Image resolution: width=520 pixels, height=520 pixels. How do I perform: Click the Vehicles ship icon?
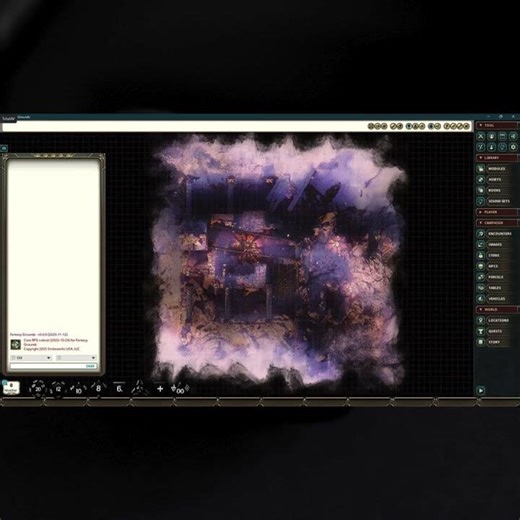point(480,299)
